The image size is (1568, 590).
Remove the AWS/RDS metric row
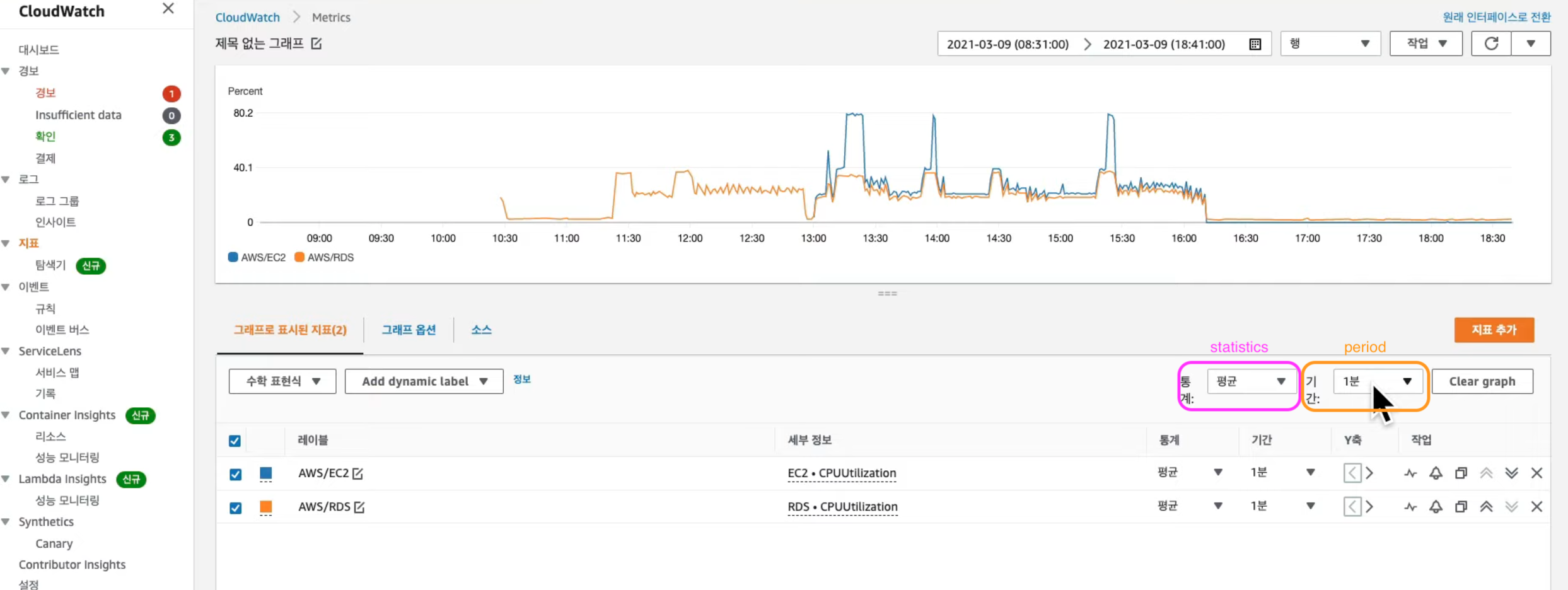[x=1536, y=506]
